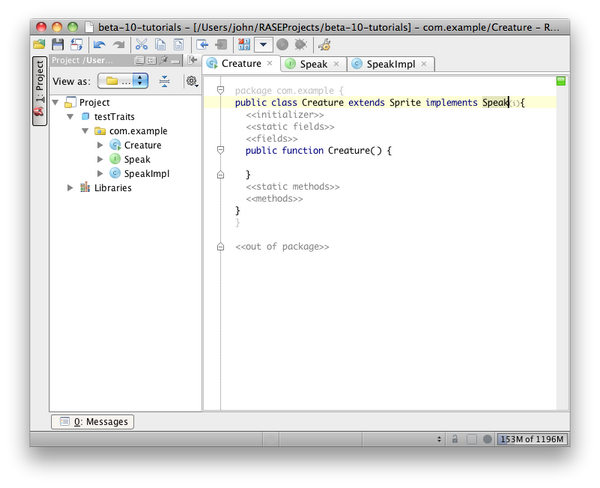Collapse the testTraits module node
600x488 pixels.
pyautogui.click(x=70, y=117)
